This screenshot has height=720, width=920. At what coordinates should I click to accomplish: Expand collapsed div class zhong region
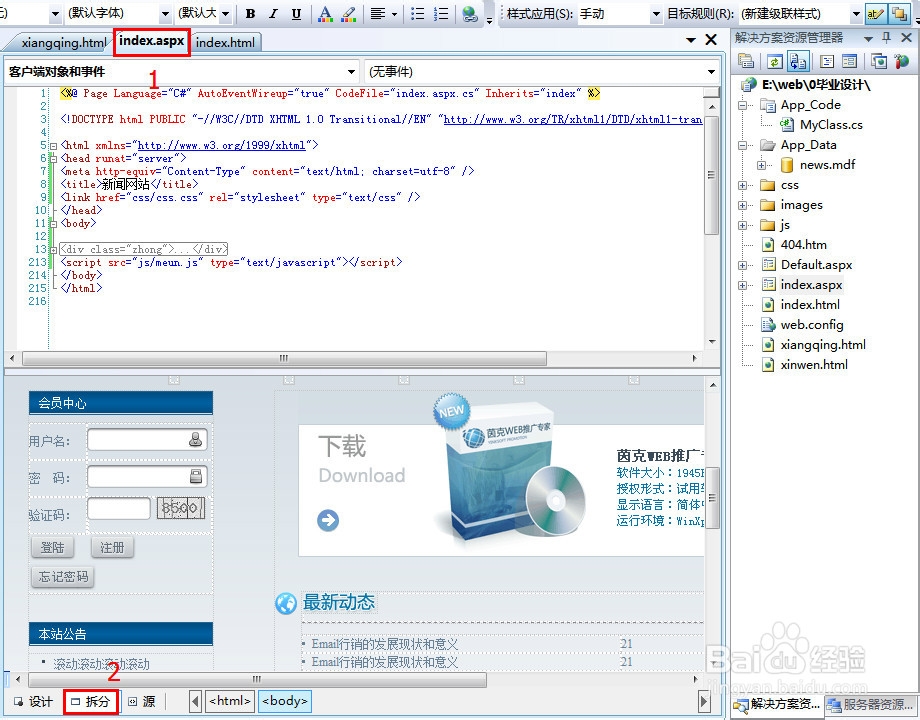pyautogui.click(x=53, y=250)
